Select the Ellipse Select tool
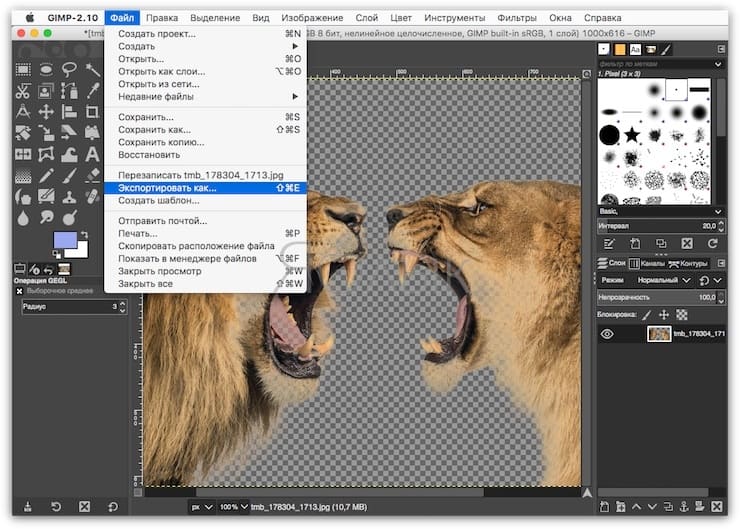740x529 pixels. (x=46, y=70)
